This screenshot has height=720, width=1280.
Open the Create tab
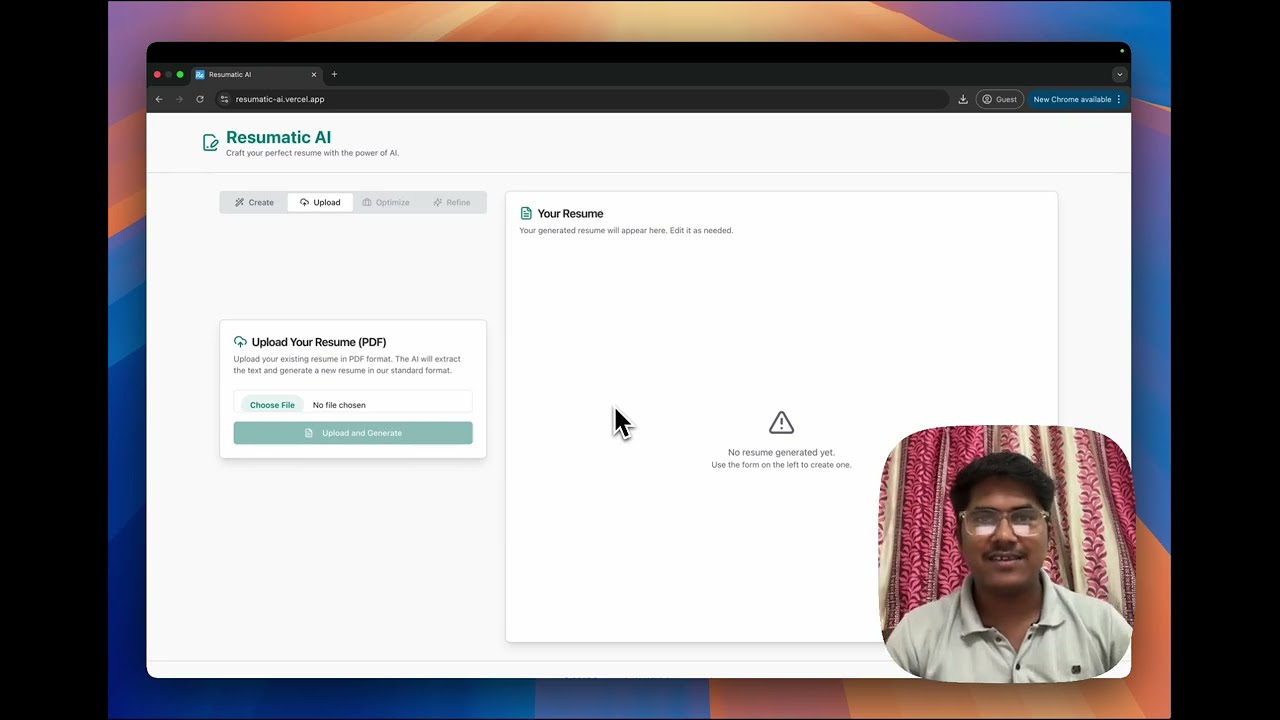254,202
